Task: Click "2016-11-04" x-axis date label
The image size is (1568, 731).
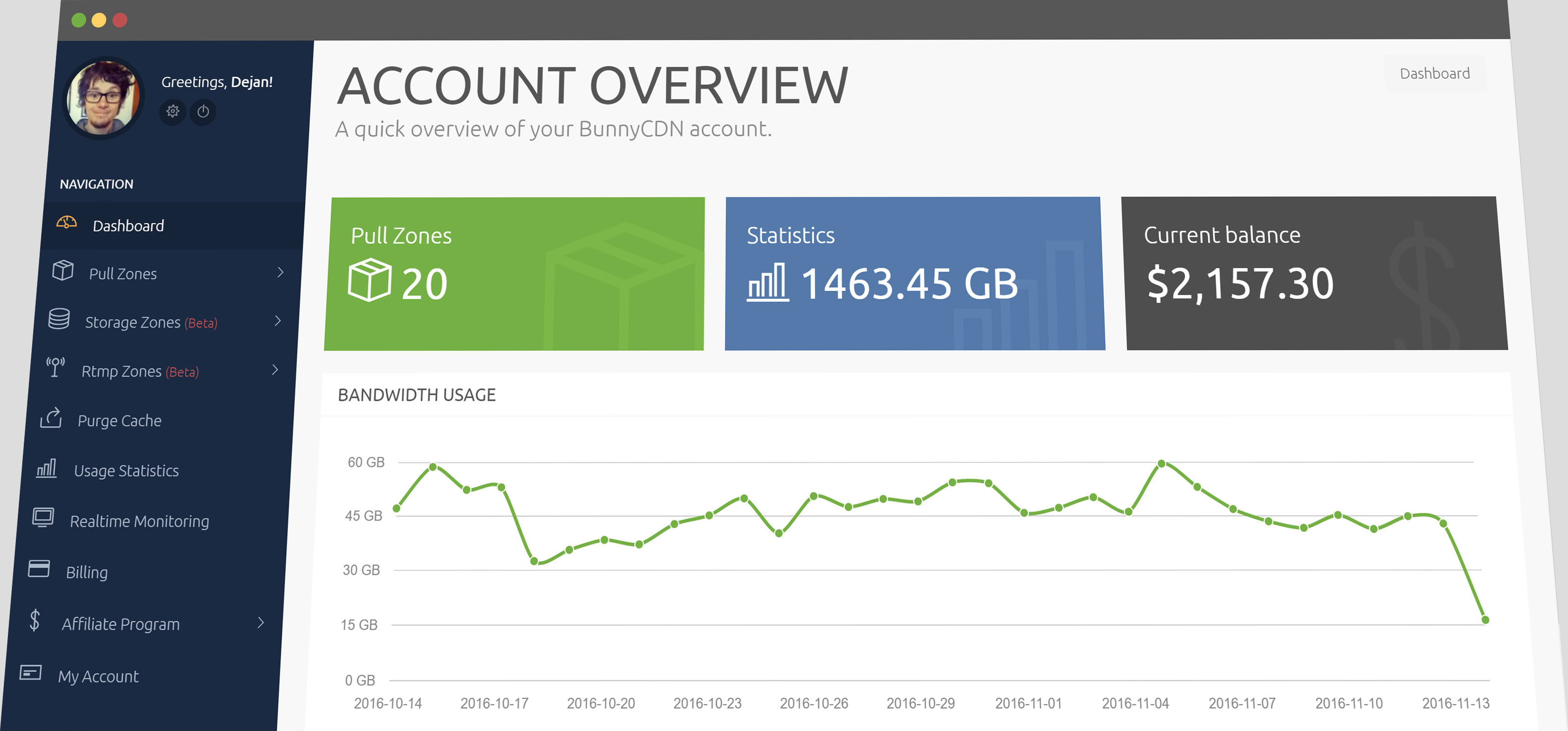Action: pyautogui.click(x=1135, y=703)
